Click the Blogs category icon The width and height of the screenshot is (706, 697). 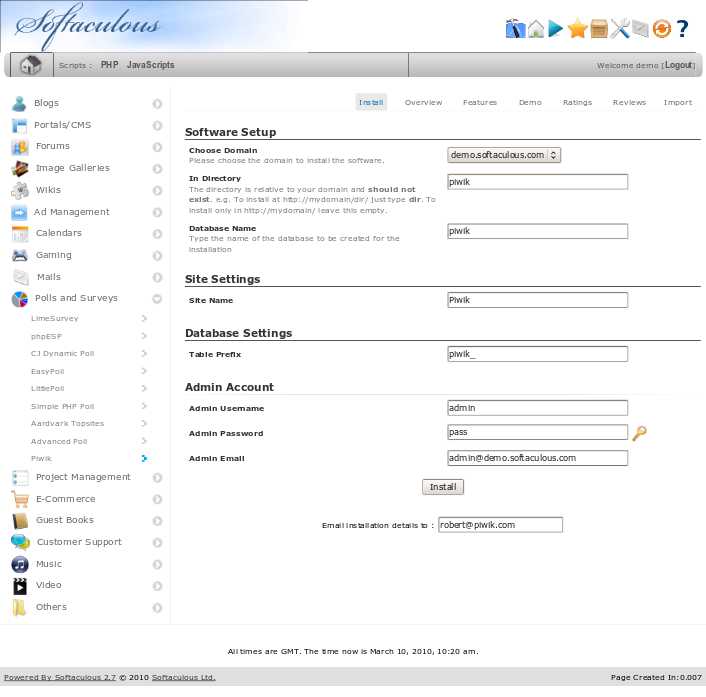point(19,104)
